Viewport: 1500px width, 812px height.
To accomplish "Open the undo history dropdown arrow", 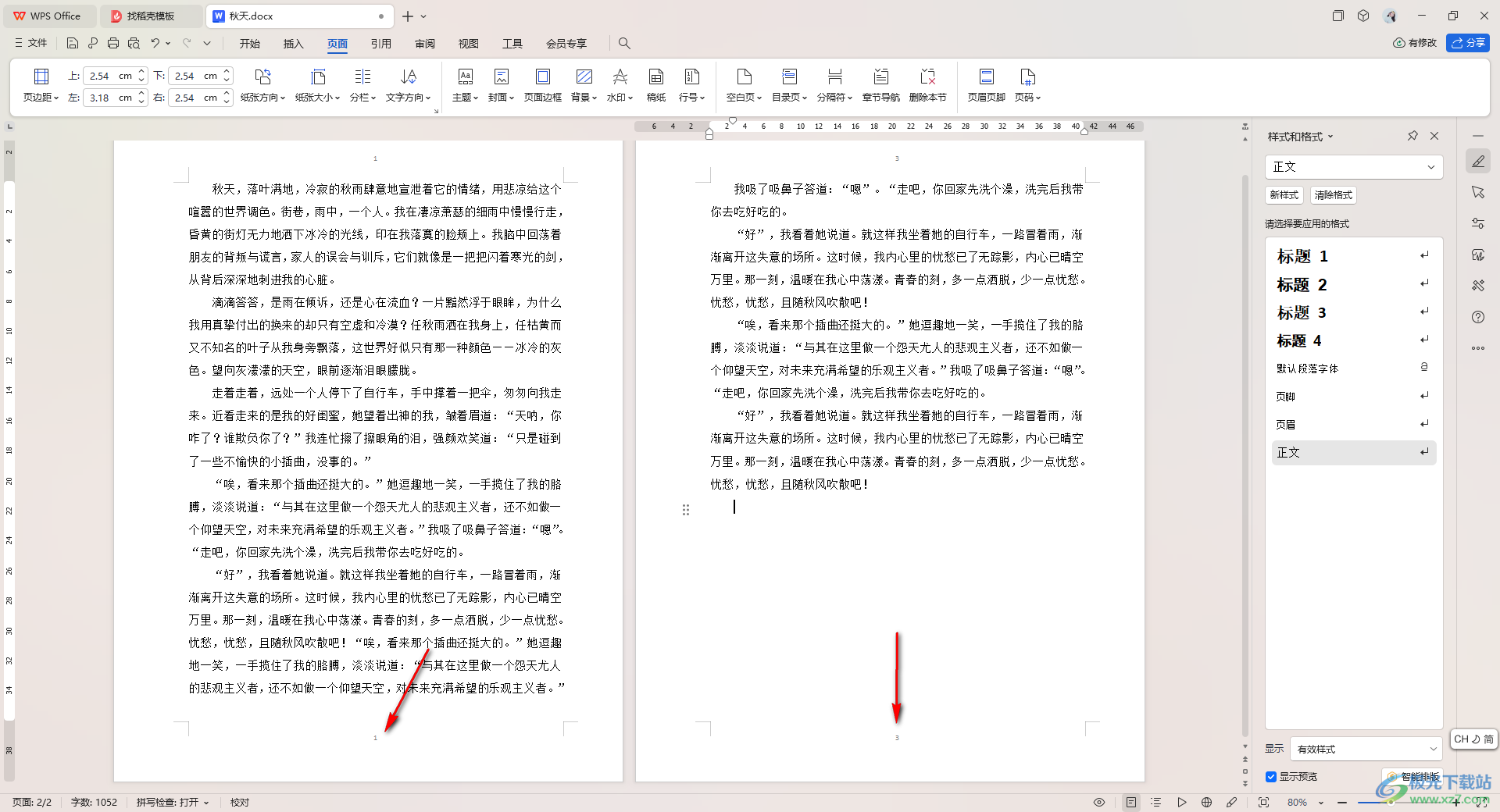I will coord(168,43).
